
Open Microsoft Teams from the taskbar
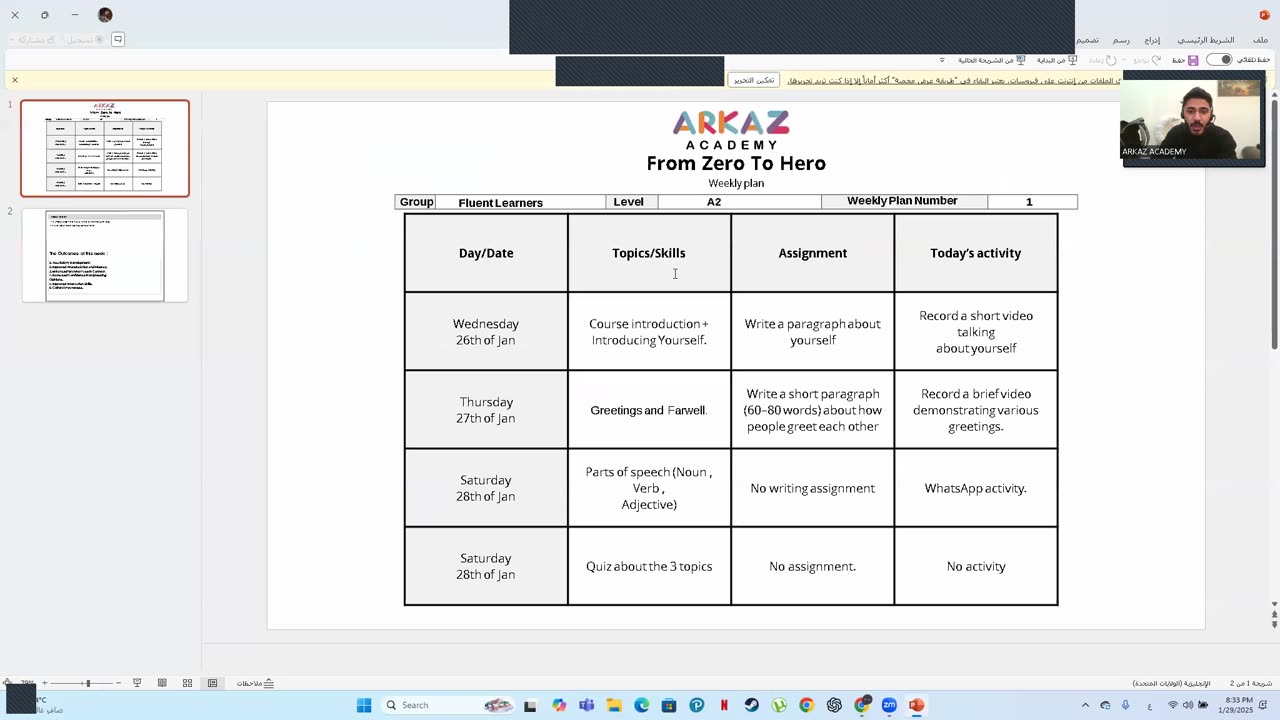586,705
